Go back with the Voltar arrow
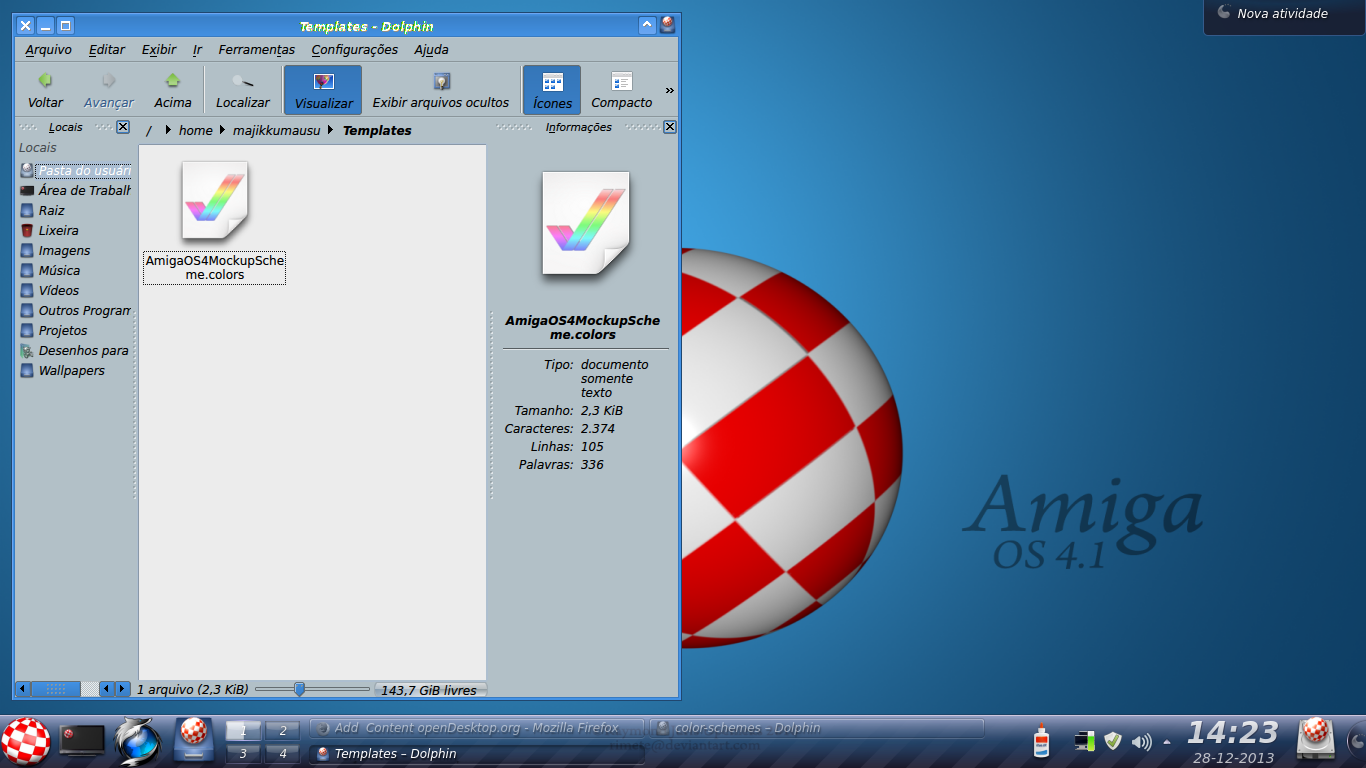The image size is (1366, 768). [x=45, y=90]
